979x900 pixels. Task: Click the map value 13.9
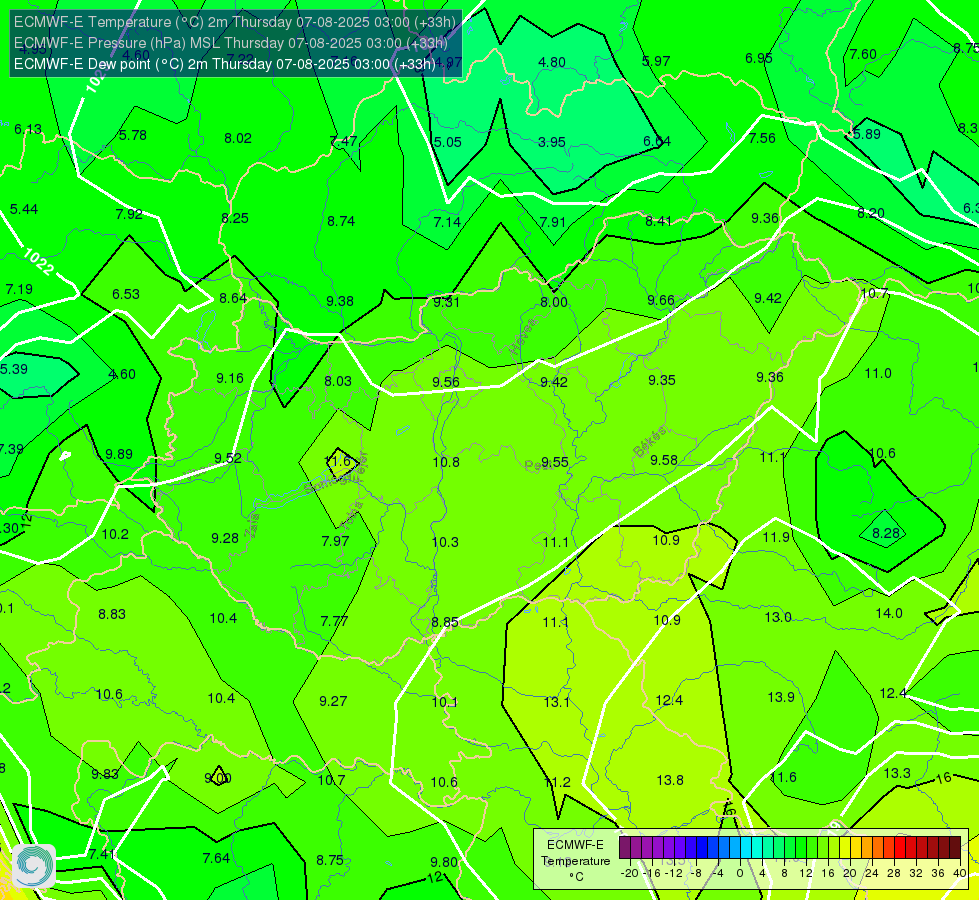coord(781,697)
